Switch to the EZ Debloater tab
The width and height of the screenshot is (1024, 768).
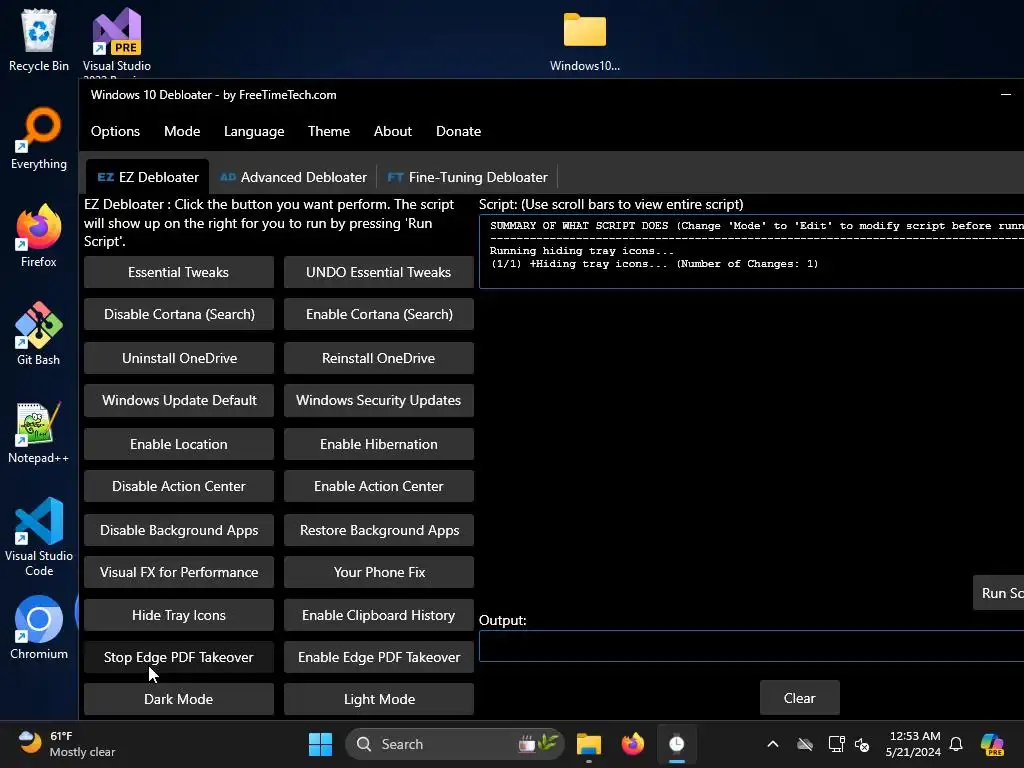click(148, 177)
